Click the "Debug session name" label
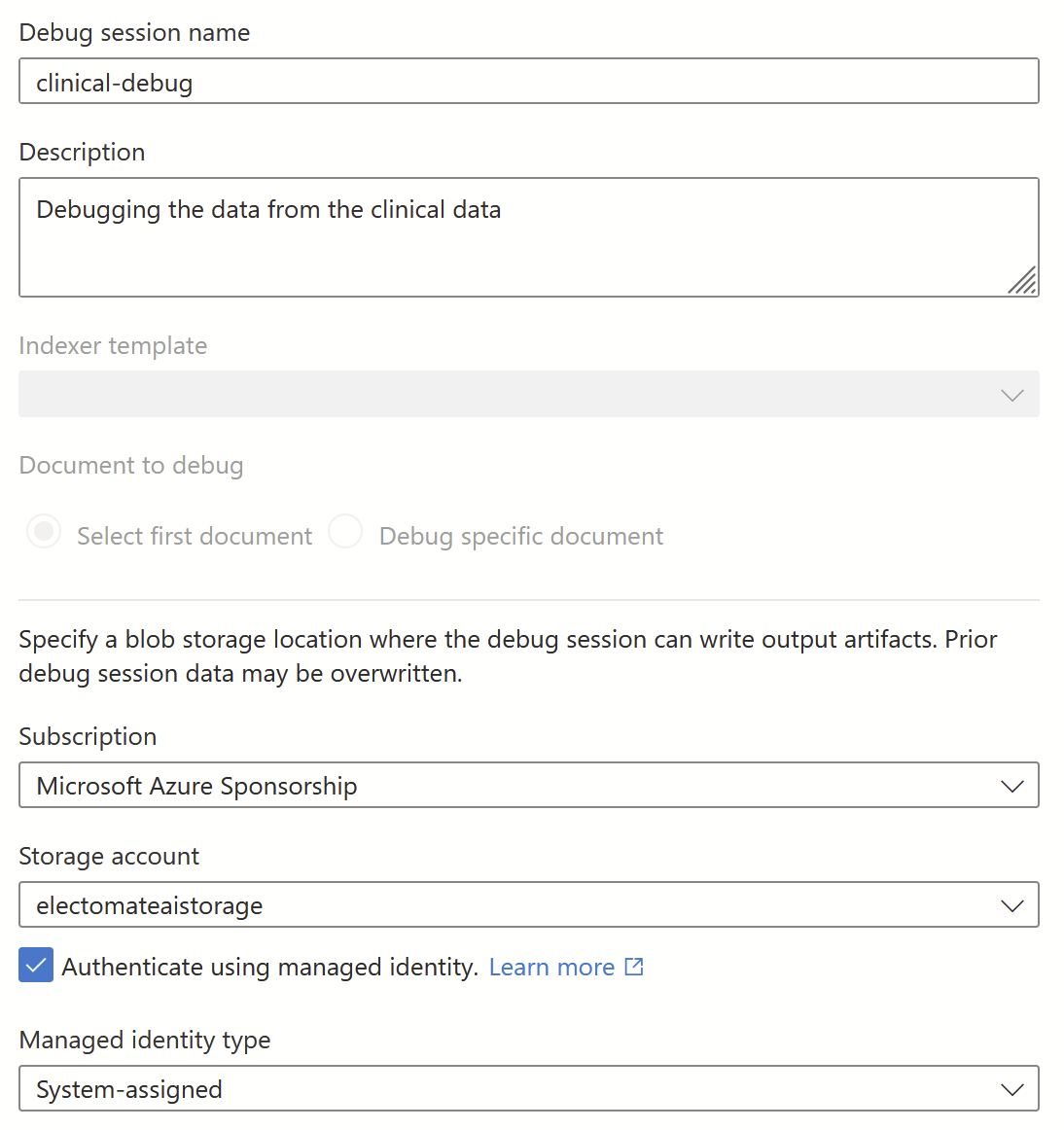This screenshot has height=1130, width=1064. pos(134,33)
